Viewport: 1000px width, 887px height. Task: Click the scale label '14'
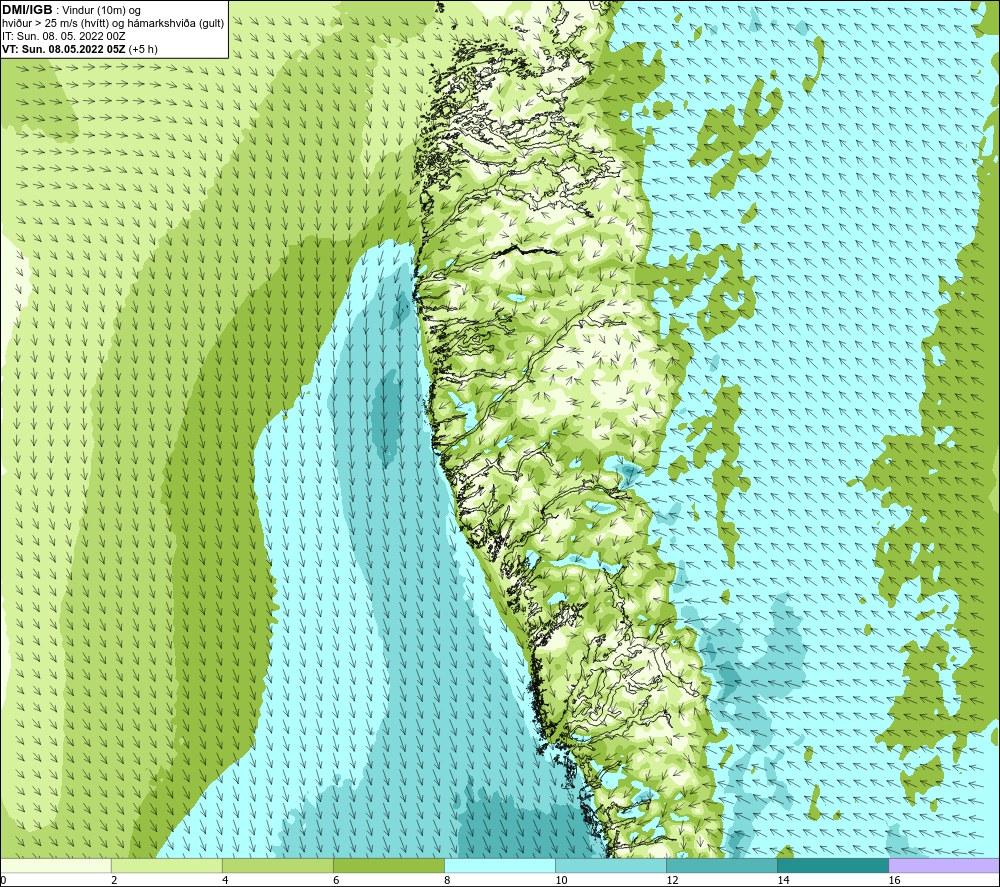coord(783,880)
